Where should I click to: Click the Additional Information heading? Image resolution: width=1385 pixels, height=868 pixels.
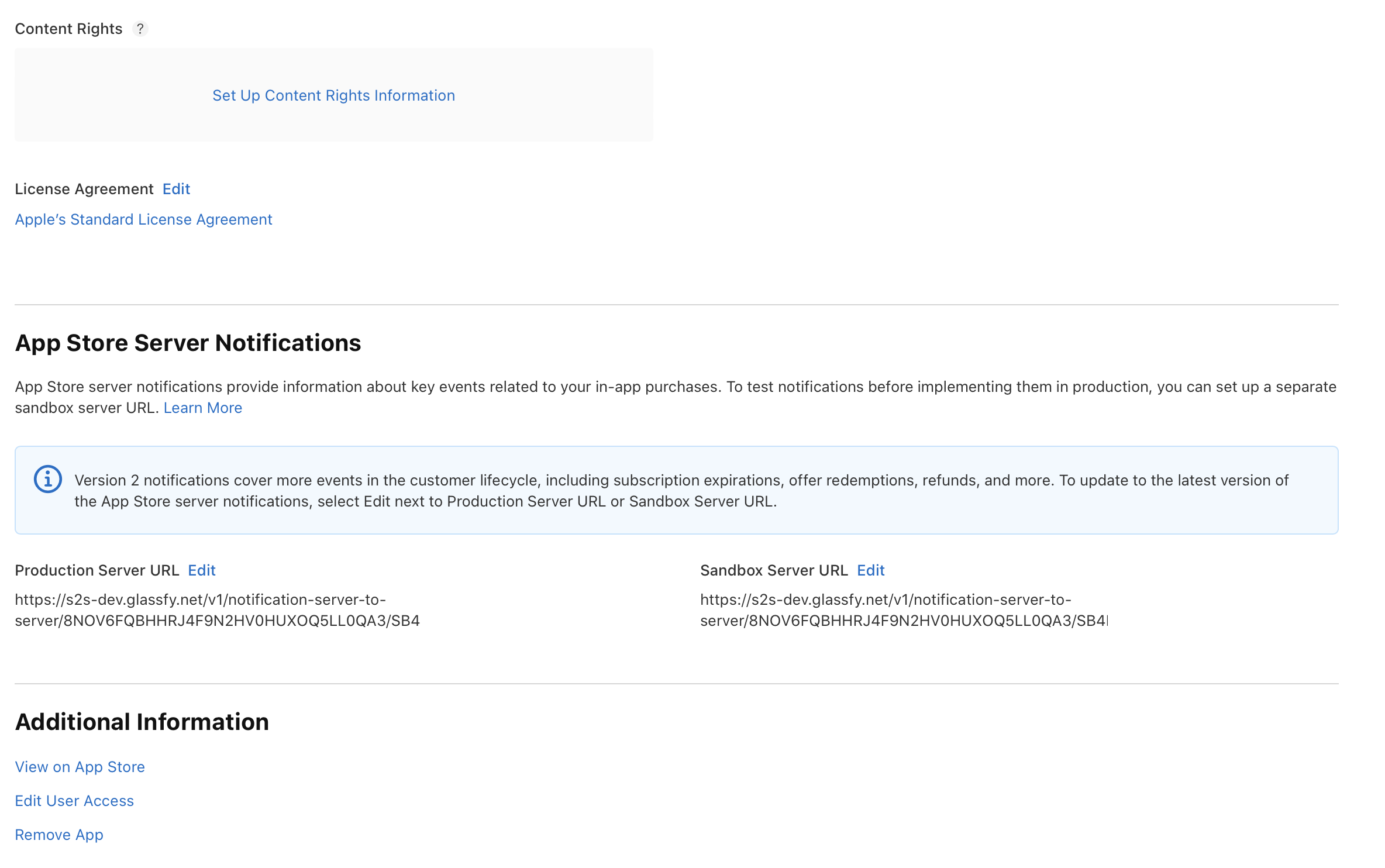click(x=142, y=722)
